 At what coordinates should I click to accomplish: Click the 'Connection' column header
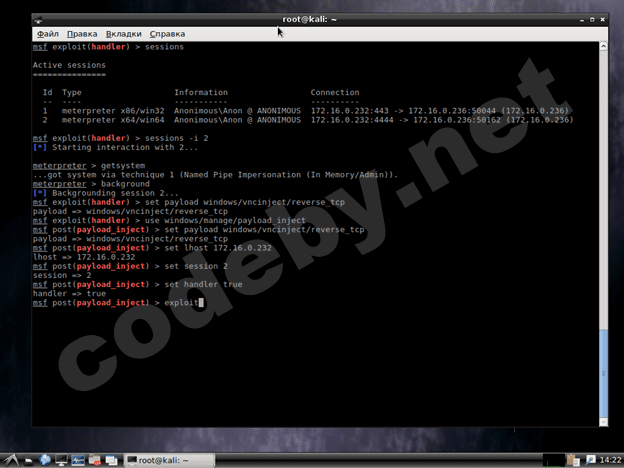[335, 92]
